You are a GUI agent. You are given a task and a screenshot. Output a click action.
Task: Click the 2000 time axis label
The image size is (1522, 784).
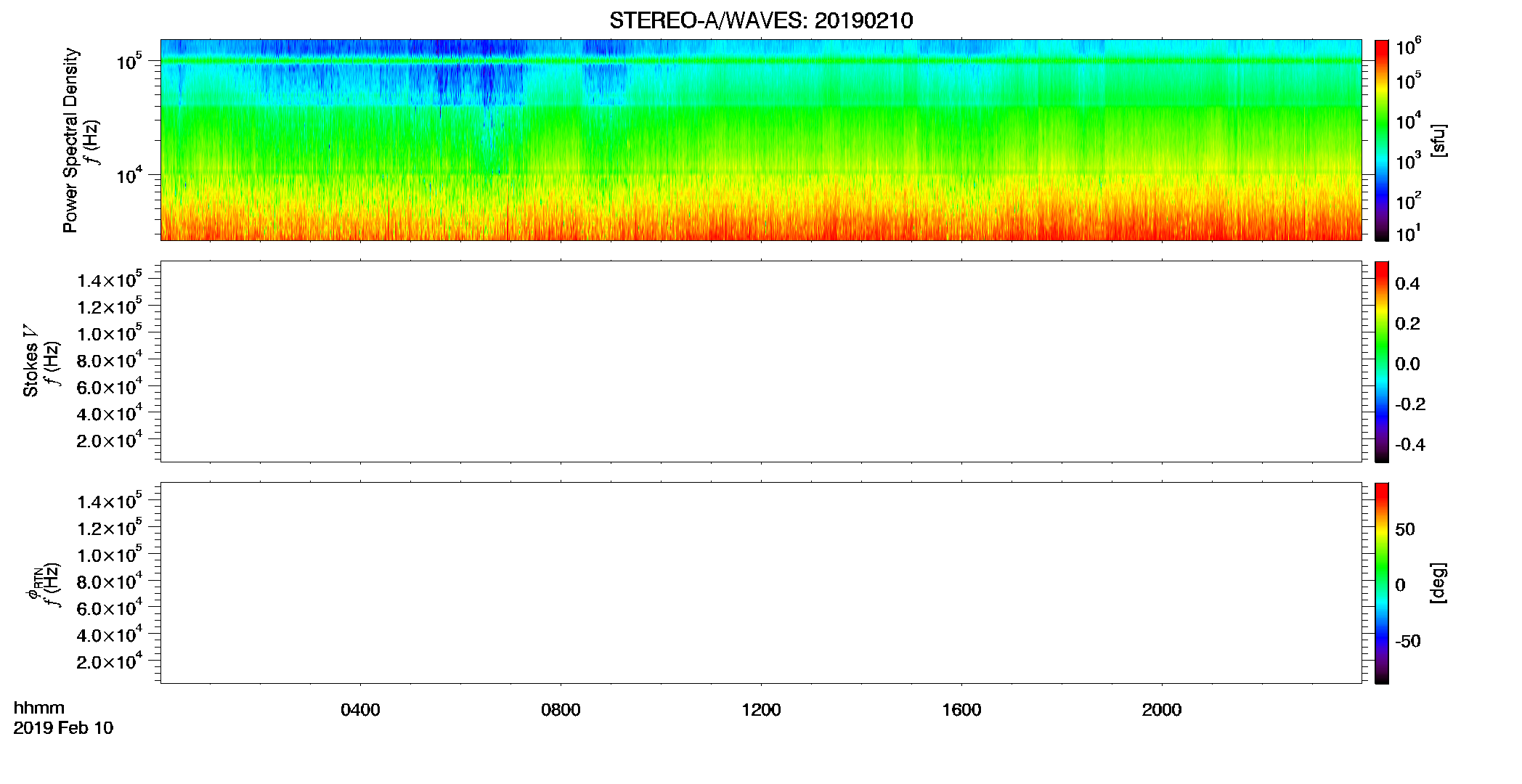(1162, 710)
